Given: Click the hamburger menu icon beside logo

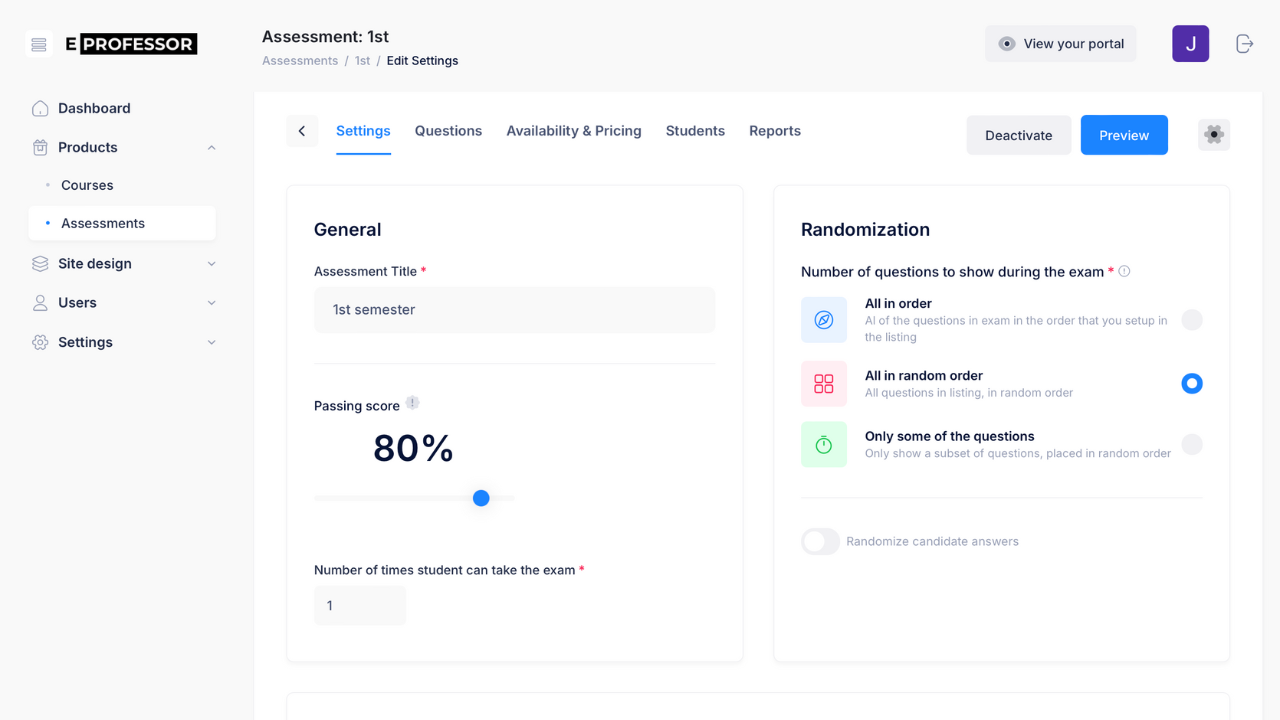Looking at the screenshot, I should pos(39,44).
